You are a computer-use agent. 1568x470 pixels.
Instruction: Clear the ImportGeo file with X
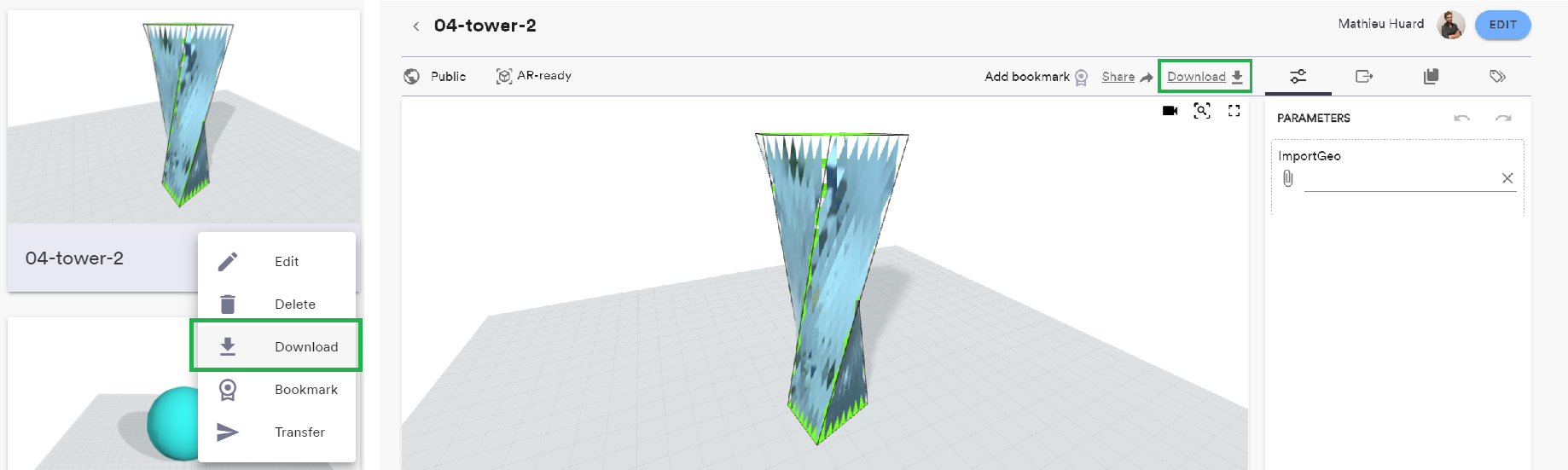[1507, 178]
